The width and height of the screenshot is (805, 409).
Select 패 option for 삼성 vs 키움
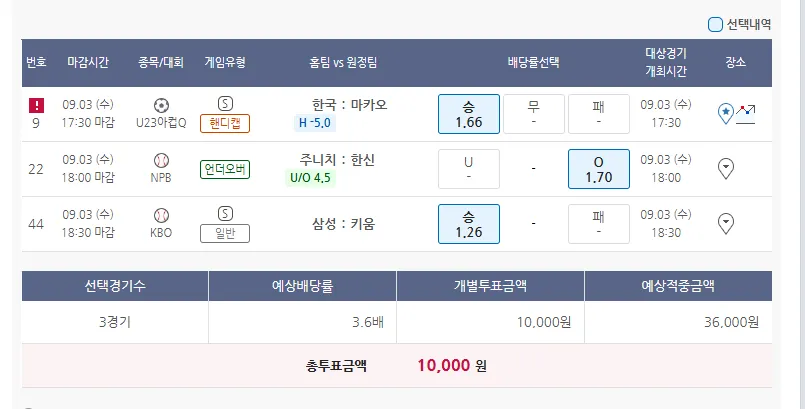click(598, 224)
